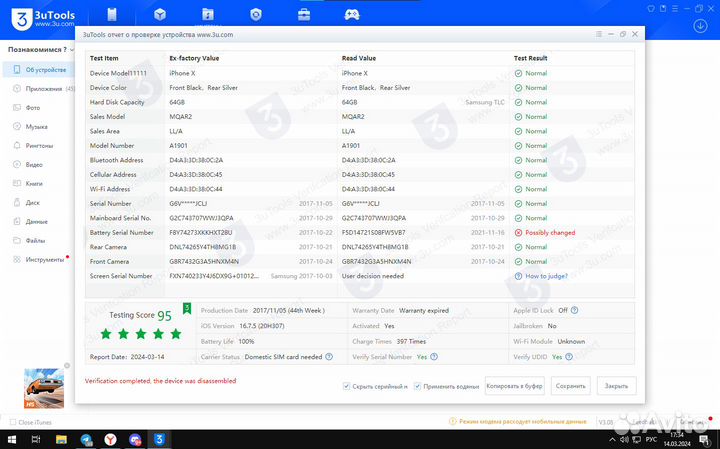Viewport: 720px width, 449px height.
Task: Click the Сохранить button
Action: [570, 386]
